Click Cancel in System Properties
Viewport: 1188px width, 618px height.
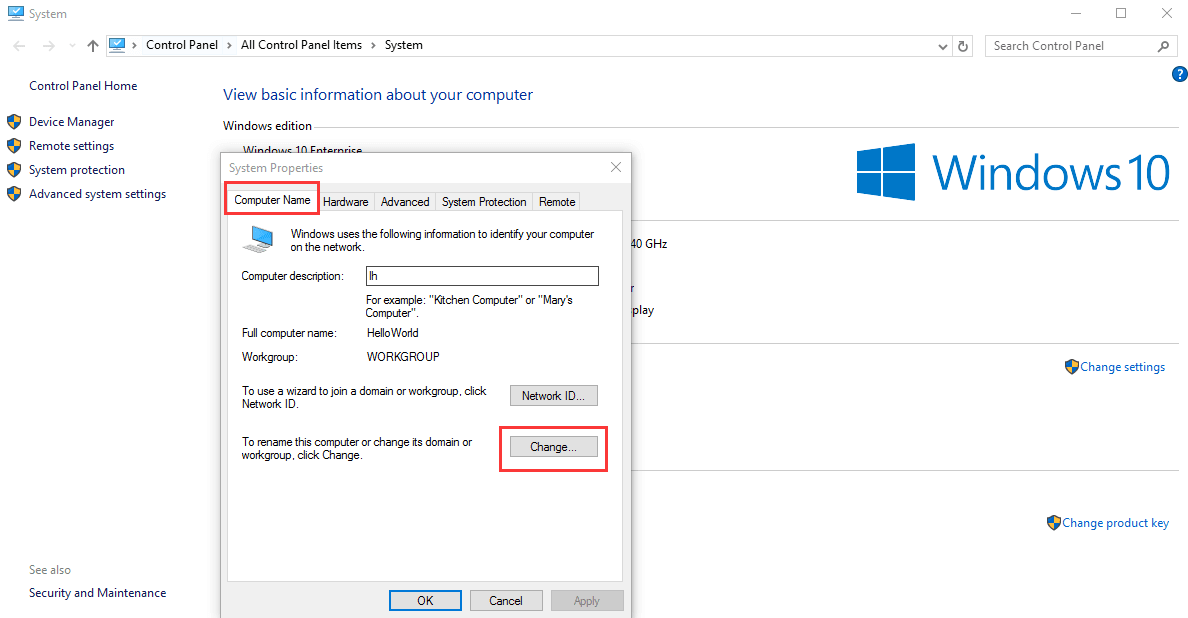pyautogui.click(x=506, y=601)
